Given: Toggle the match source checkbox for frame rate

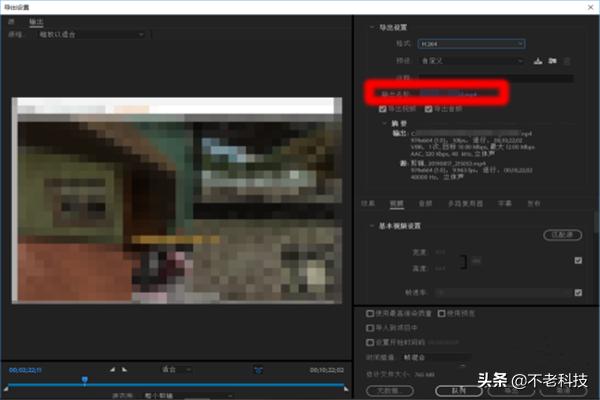Looking at the screenshot, I should click(578, 293).
